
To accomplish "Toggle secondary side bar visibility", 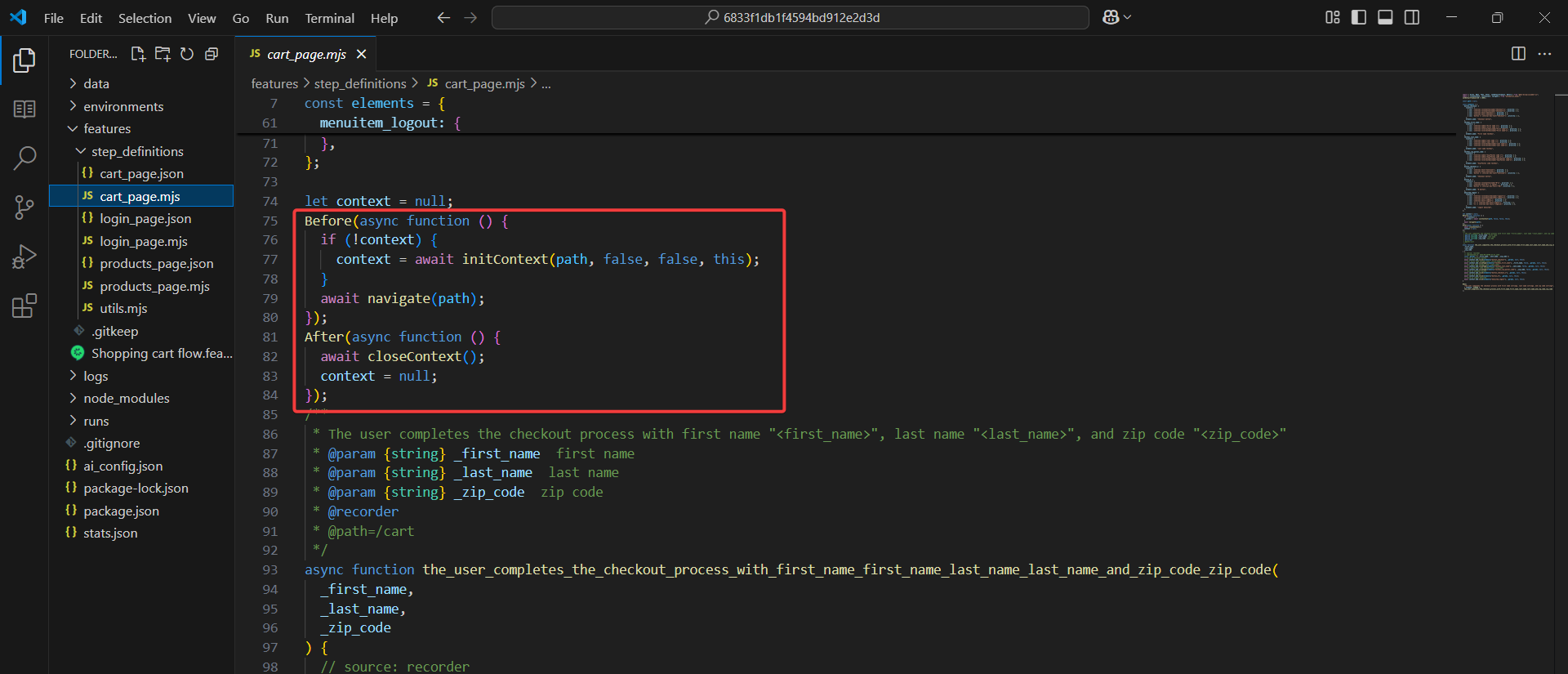I will (1412, 17).
